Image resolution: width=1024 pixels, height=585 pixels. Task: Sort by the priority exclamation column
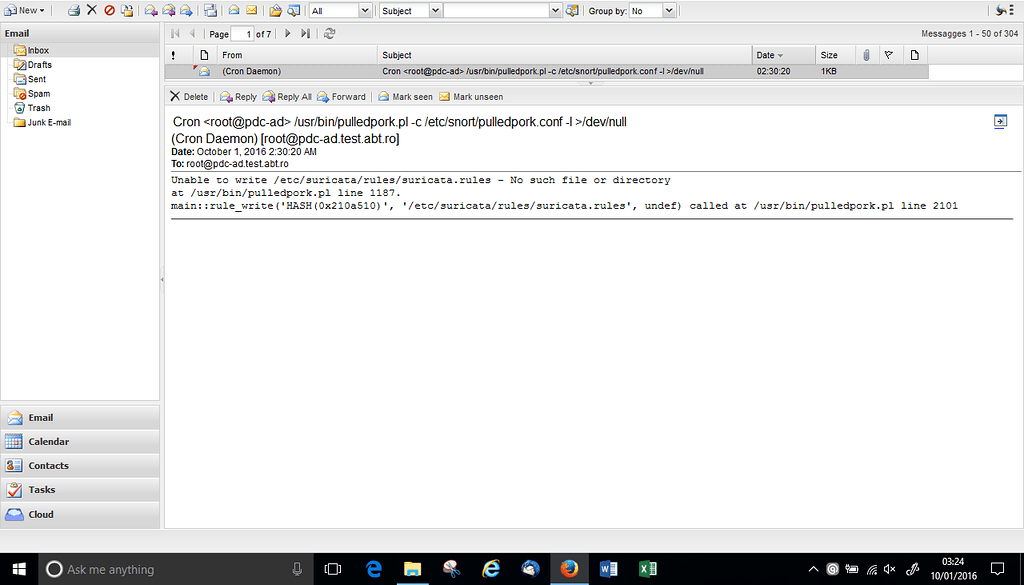click(x=174, y=55)
